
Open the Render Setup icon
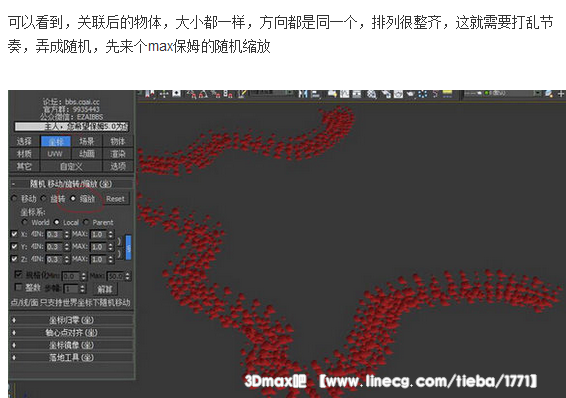click(386, 94)
